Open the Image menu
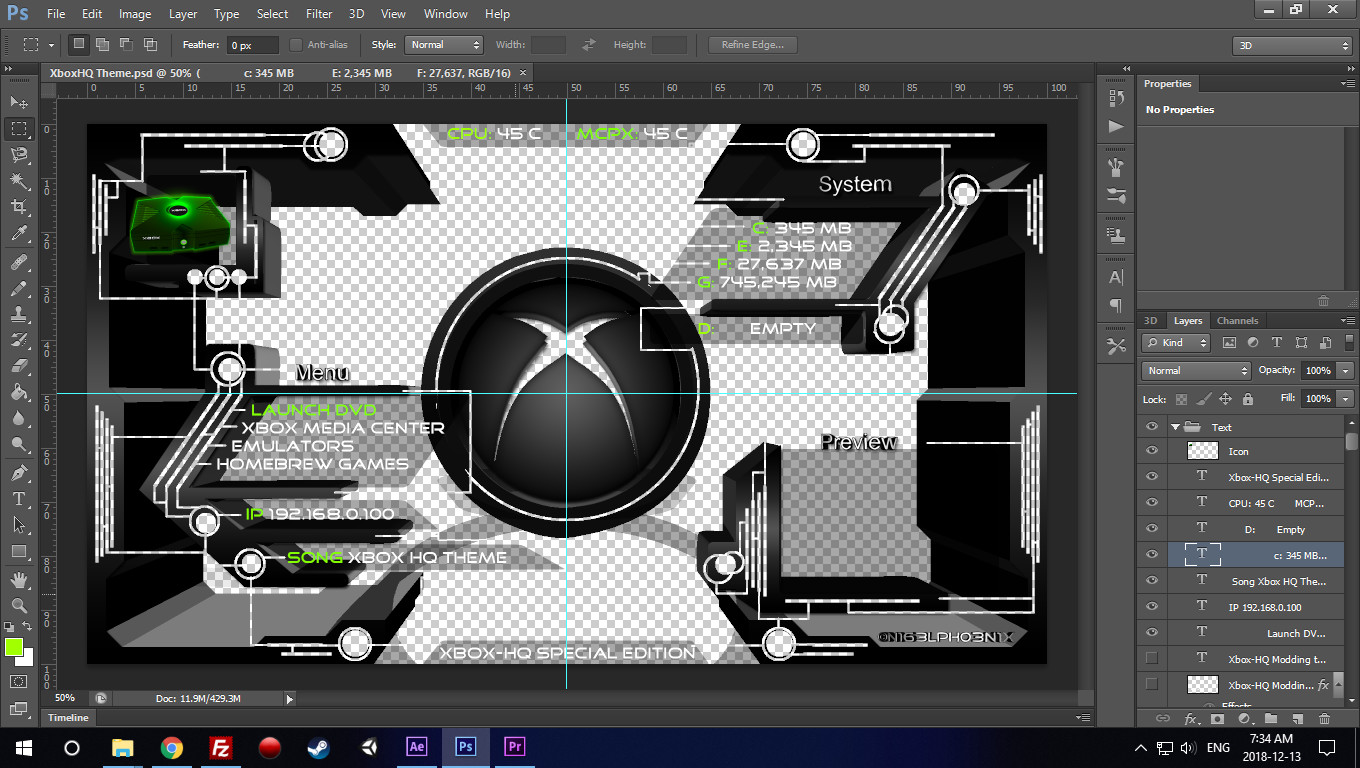Image resolution: width=1360 pixels, height=768 pixels. pos(135,14)
